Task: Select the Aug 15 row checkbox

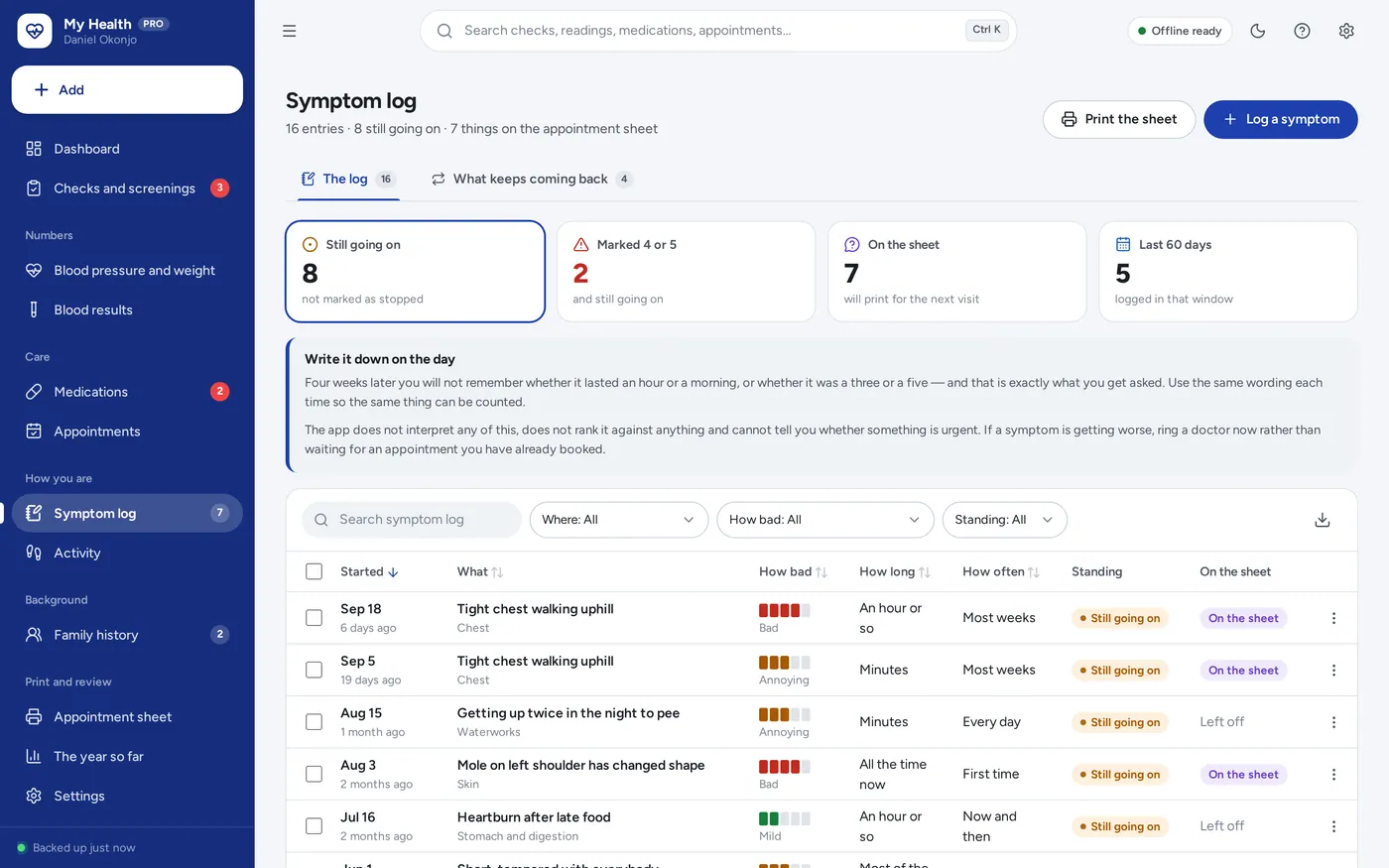Action: (315, 722)
